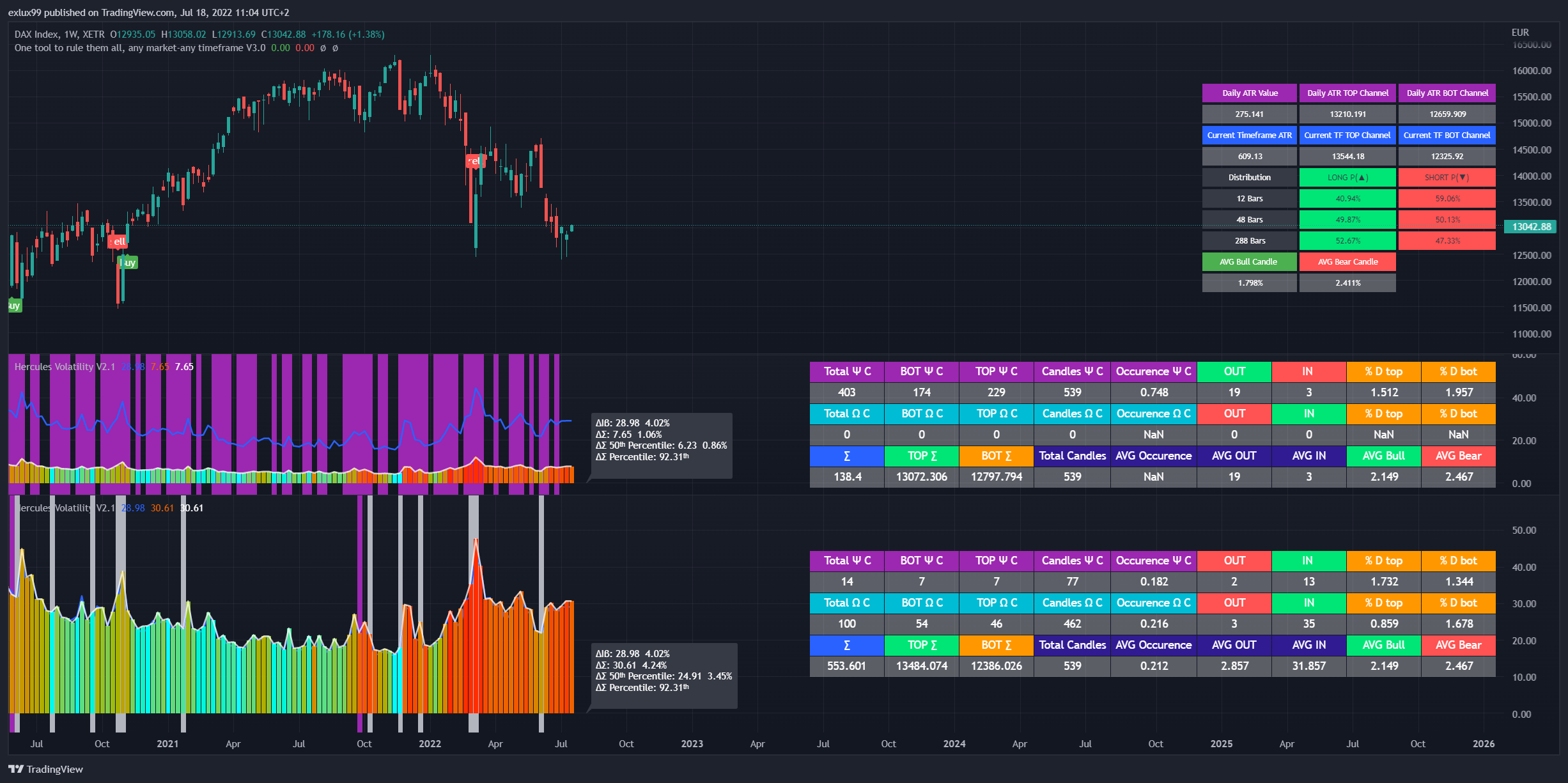
Task: Click the red Sell label near October 2020
Action: tap(119, 242)
